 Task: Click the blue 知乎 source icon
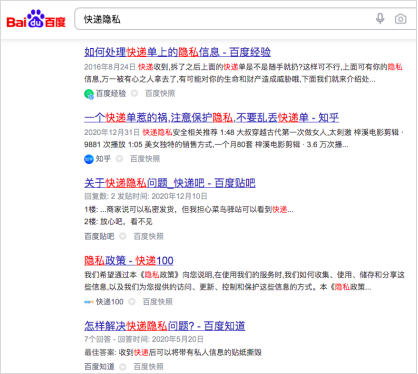(x=89, y=159)
